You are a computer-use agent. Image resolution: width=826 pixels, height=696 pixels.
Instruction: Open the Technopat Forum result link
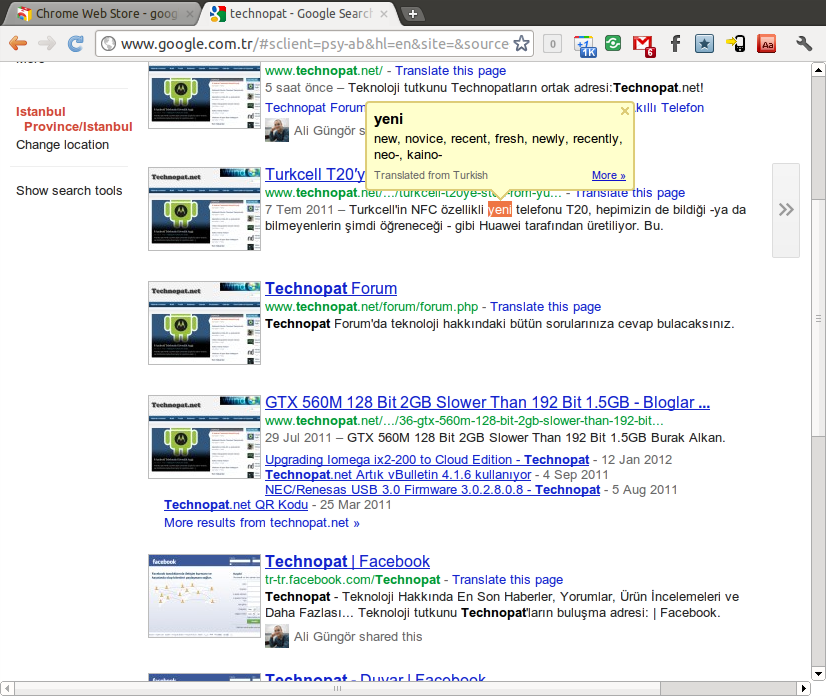click(331, 288)
